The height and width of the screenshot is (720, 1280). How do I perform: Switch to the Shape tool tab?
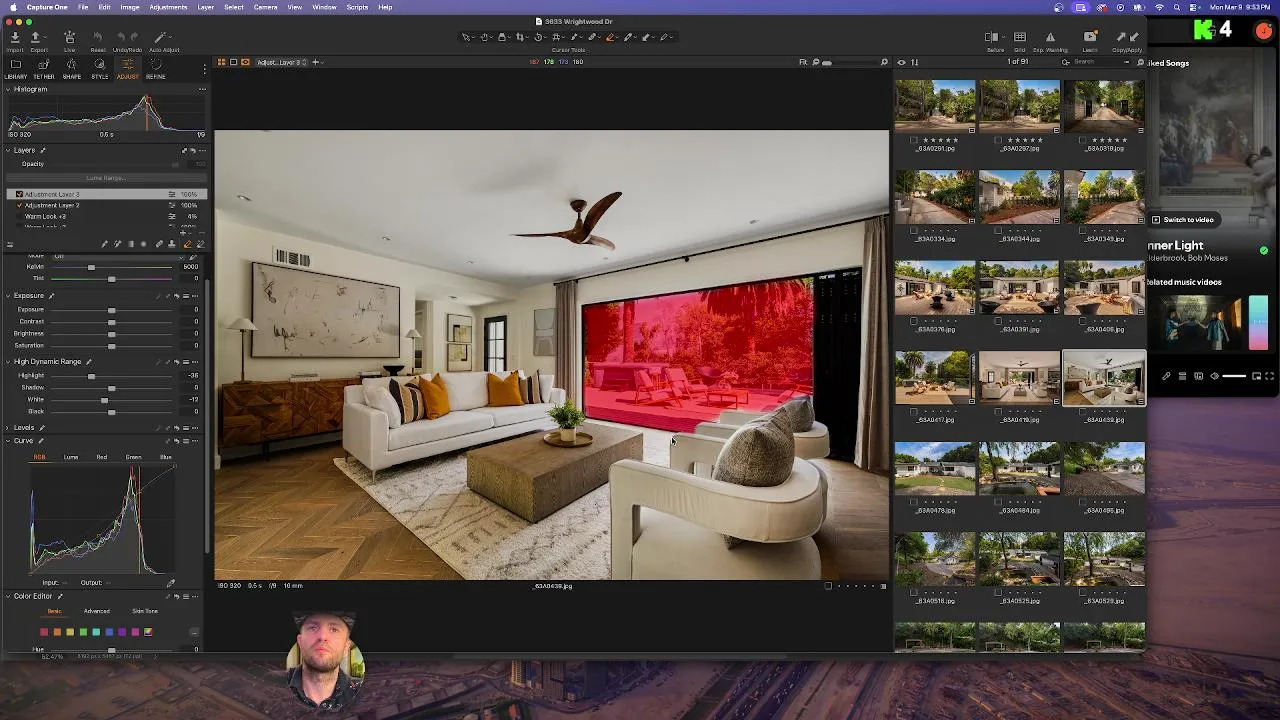click(72, 68)
